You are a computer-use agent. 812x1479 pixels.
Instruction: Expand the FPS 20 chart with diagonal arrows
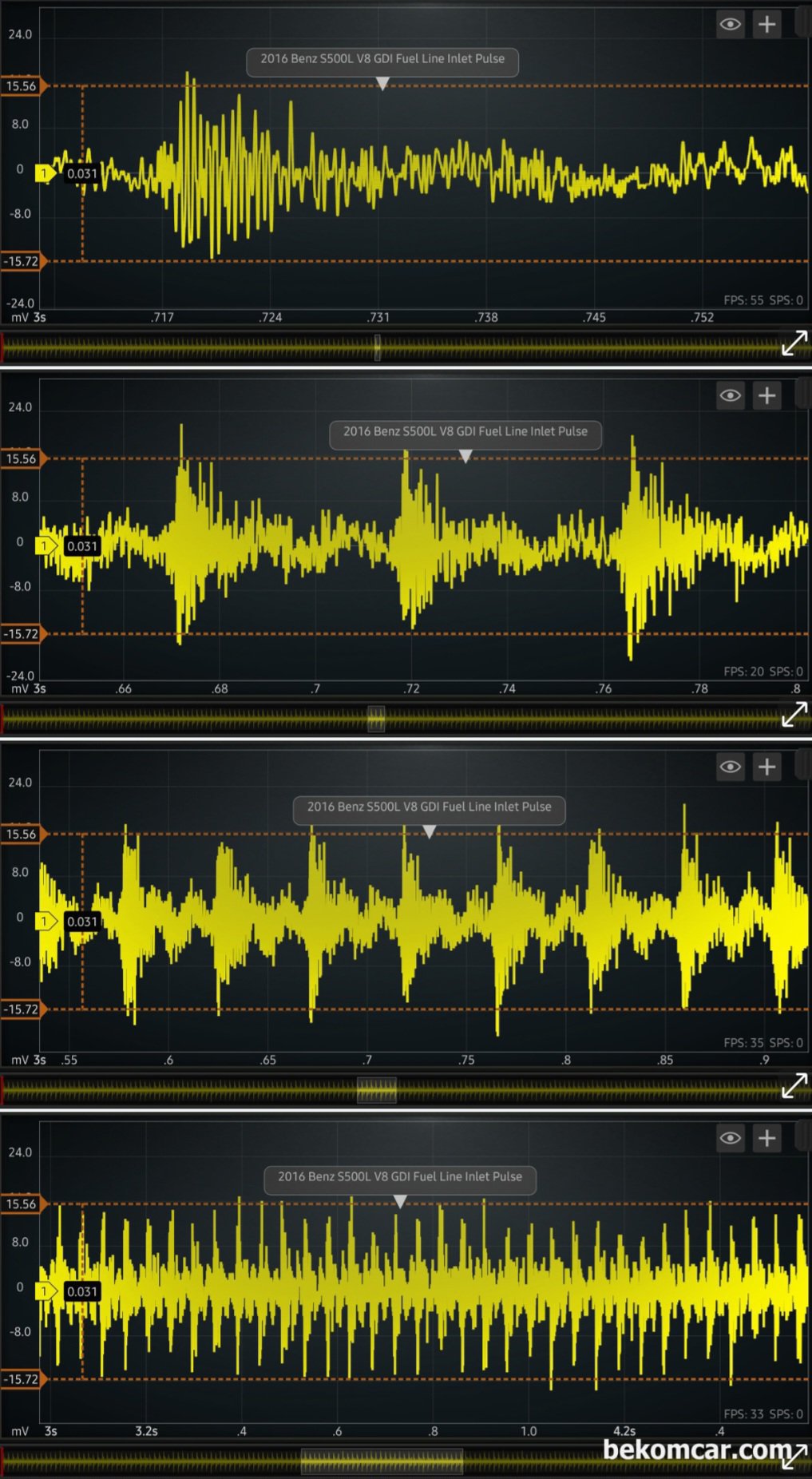pyautogui.click(x=794, y=715)
